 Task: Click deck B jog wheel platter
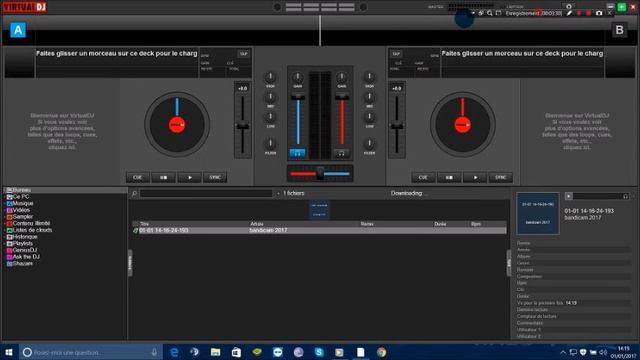click(462, 124)
